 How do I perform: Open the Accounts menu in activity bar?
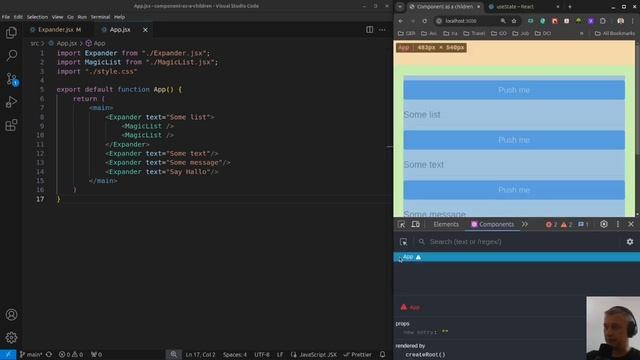coord(11,315)
